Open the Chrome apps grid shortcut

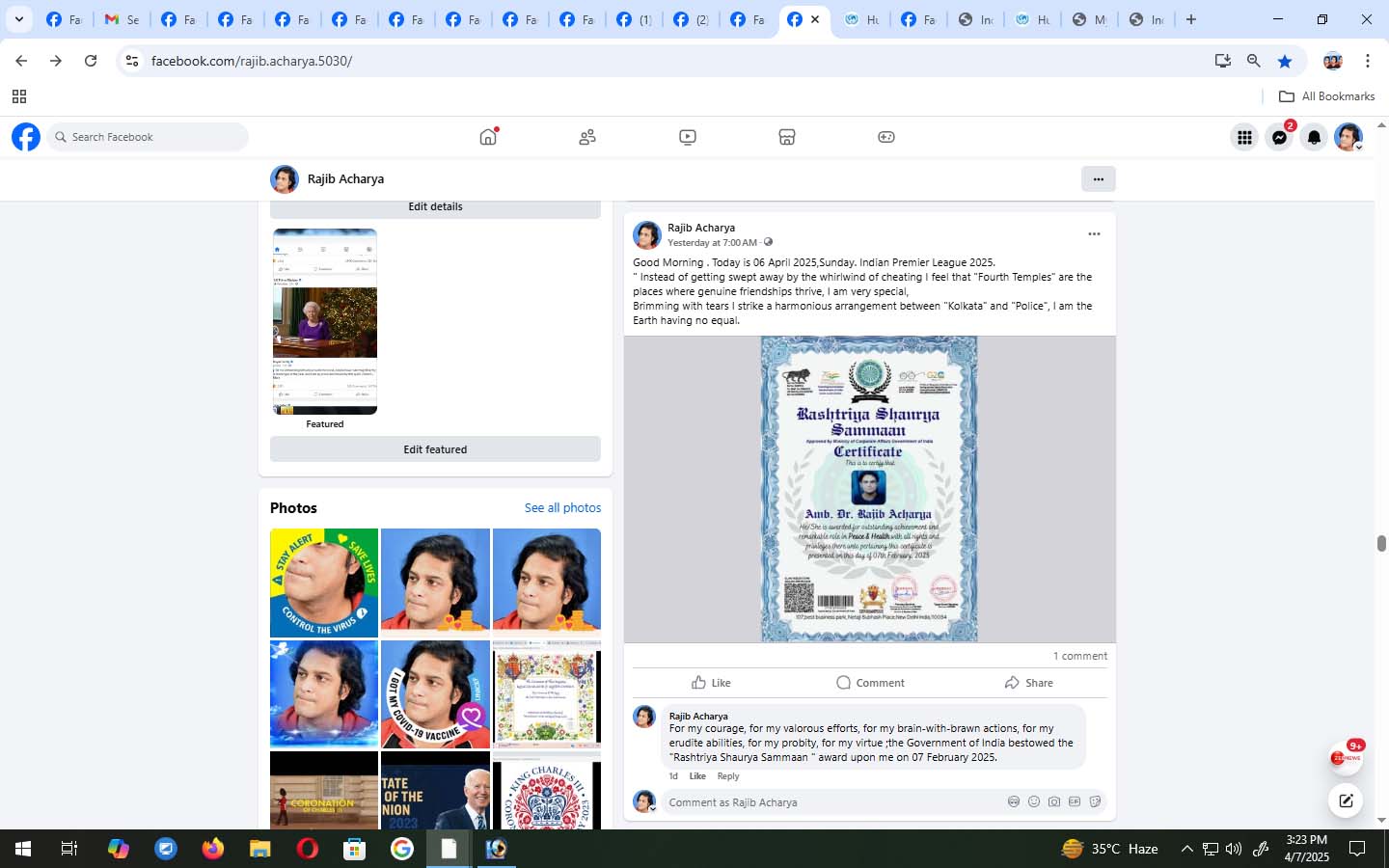tap(19, 96)
